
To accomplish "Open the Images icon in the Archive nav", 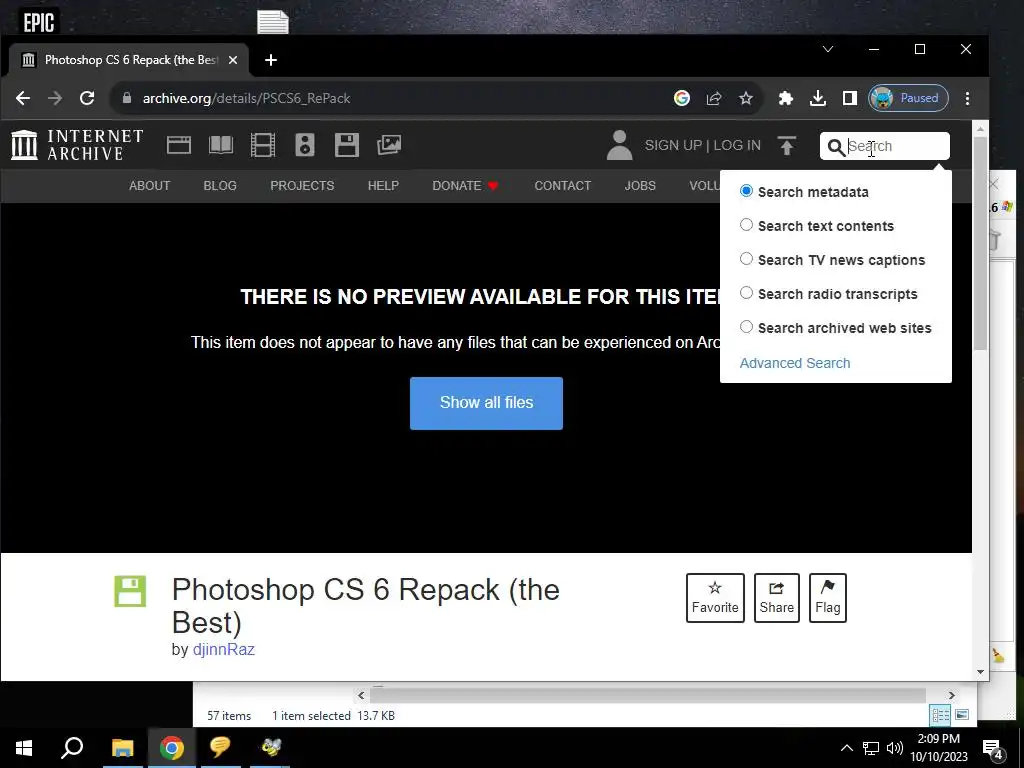I will tap(389, 145).
